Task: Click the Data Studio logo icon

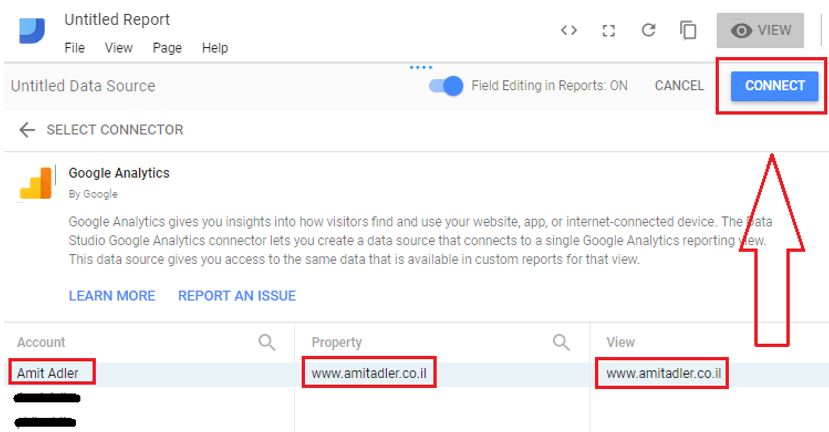Action: 32,31
